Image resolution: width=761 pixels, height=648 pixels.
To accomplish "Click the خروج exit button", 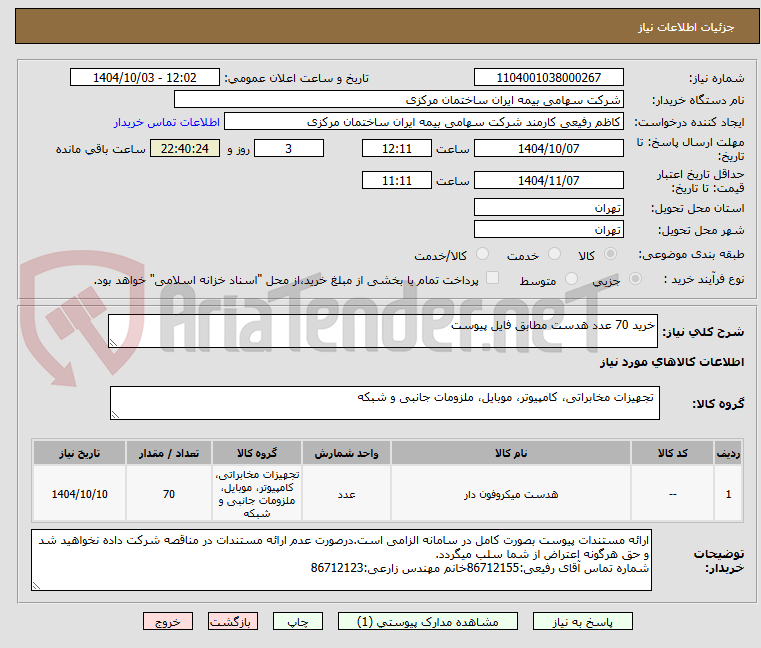I will click(x=168, y=621).
